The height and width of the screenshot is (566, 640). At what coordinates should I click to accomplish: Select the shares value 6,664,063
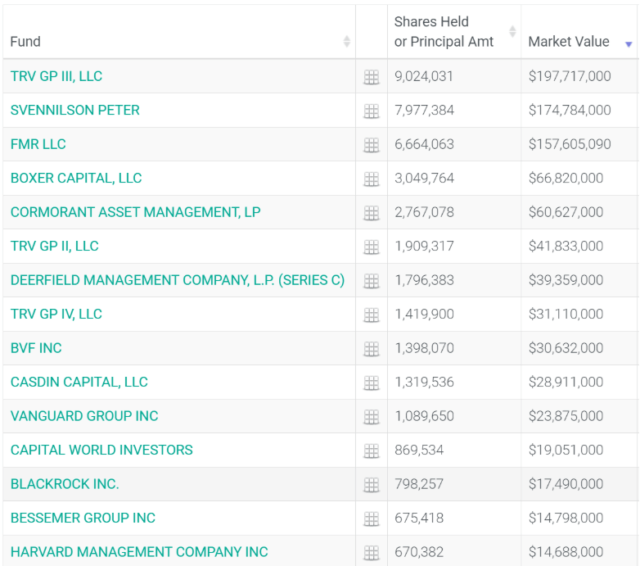coord(424,144)
